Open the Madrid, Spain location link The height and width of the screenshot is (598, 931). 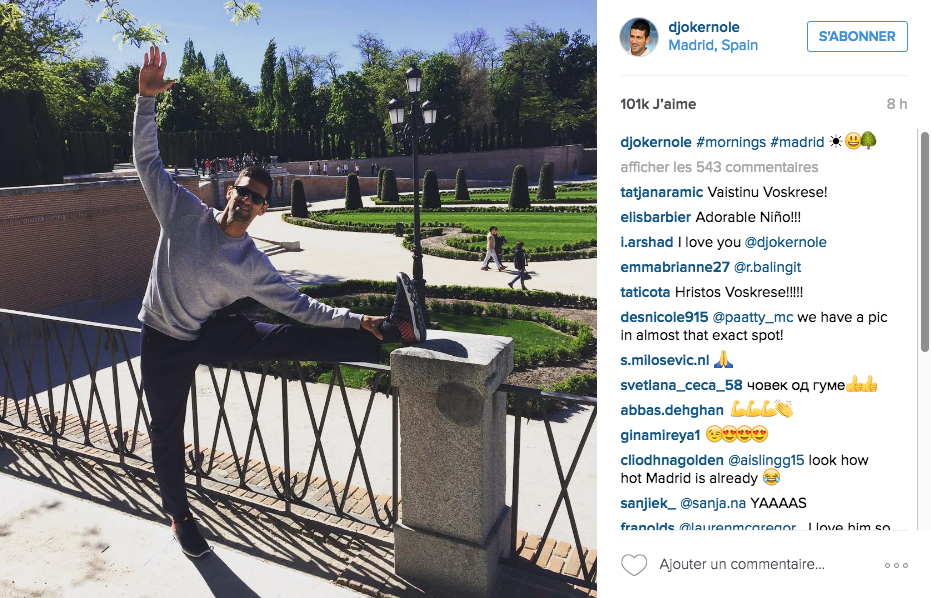713,45
